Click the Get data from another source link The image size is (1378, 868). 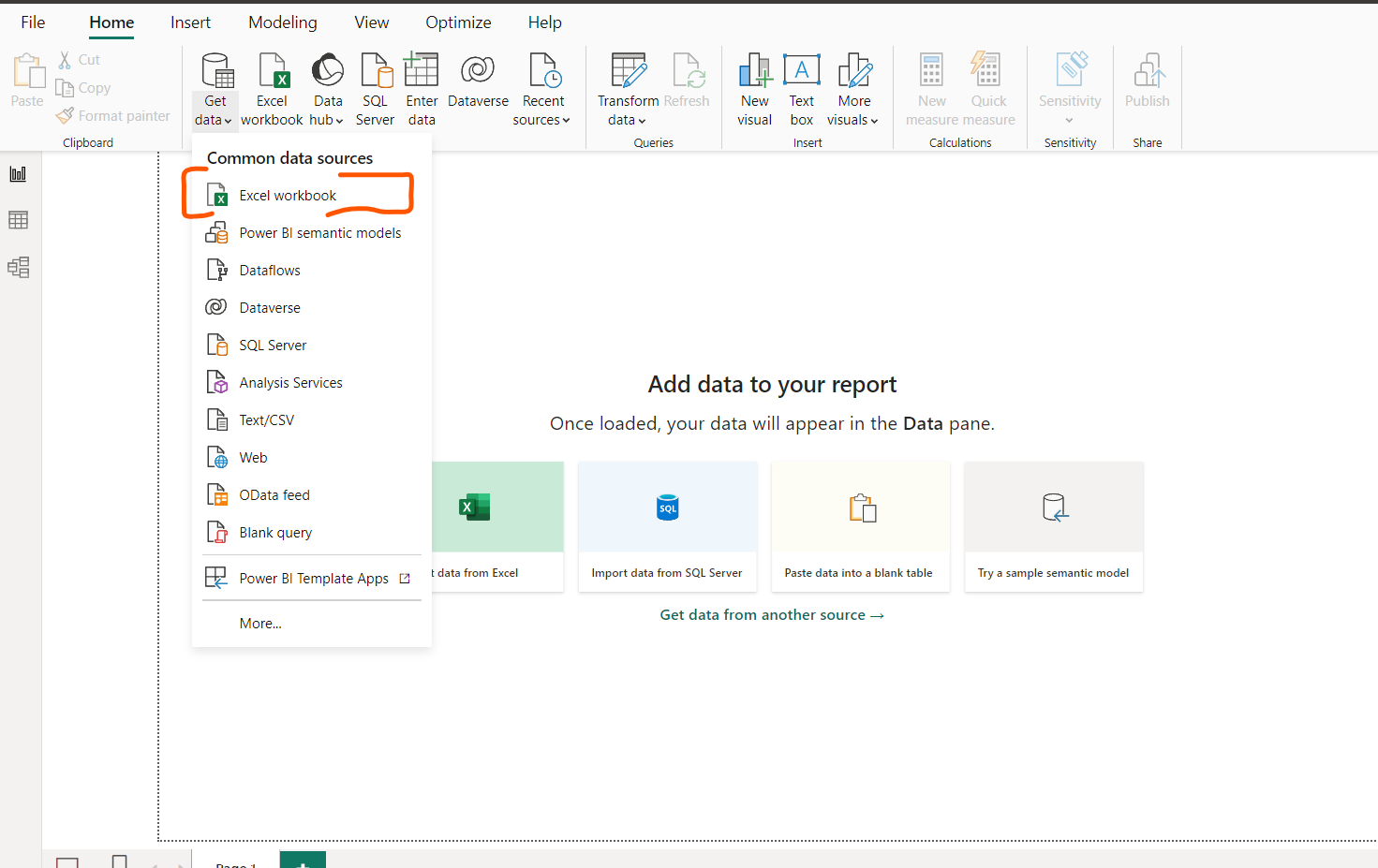771,614
